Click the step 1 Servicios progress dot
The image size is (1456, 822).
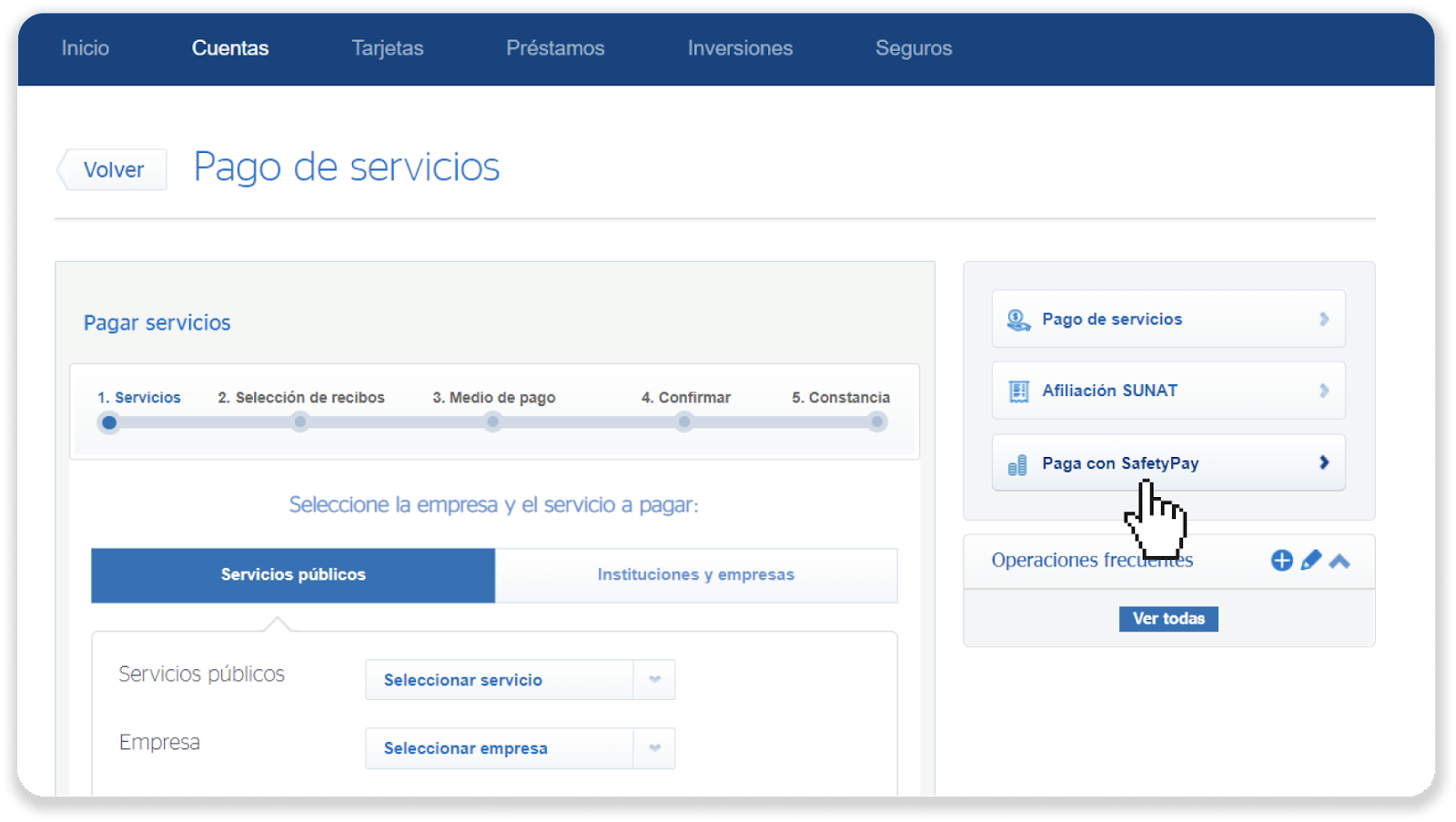(109, 422)
